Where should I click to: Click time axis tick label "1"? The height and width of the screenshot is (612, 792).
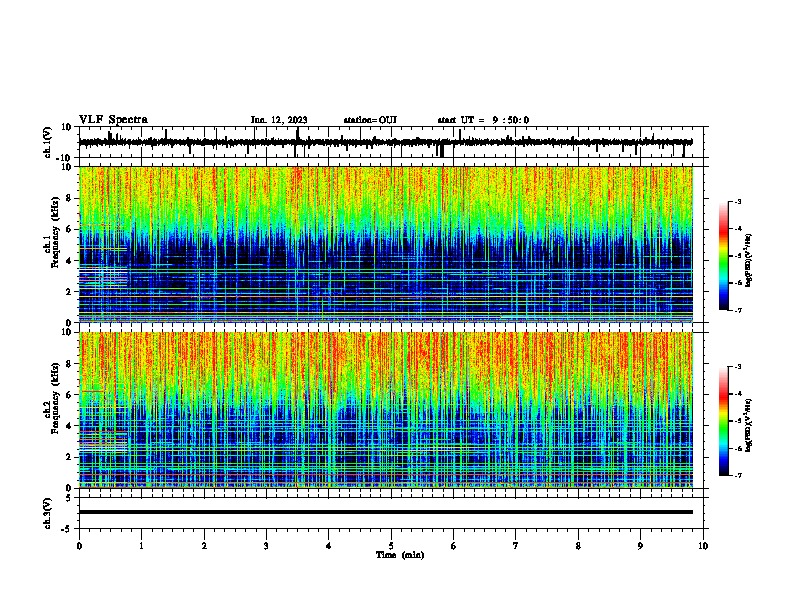(141, 546)
